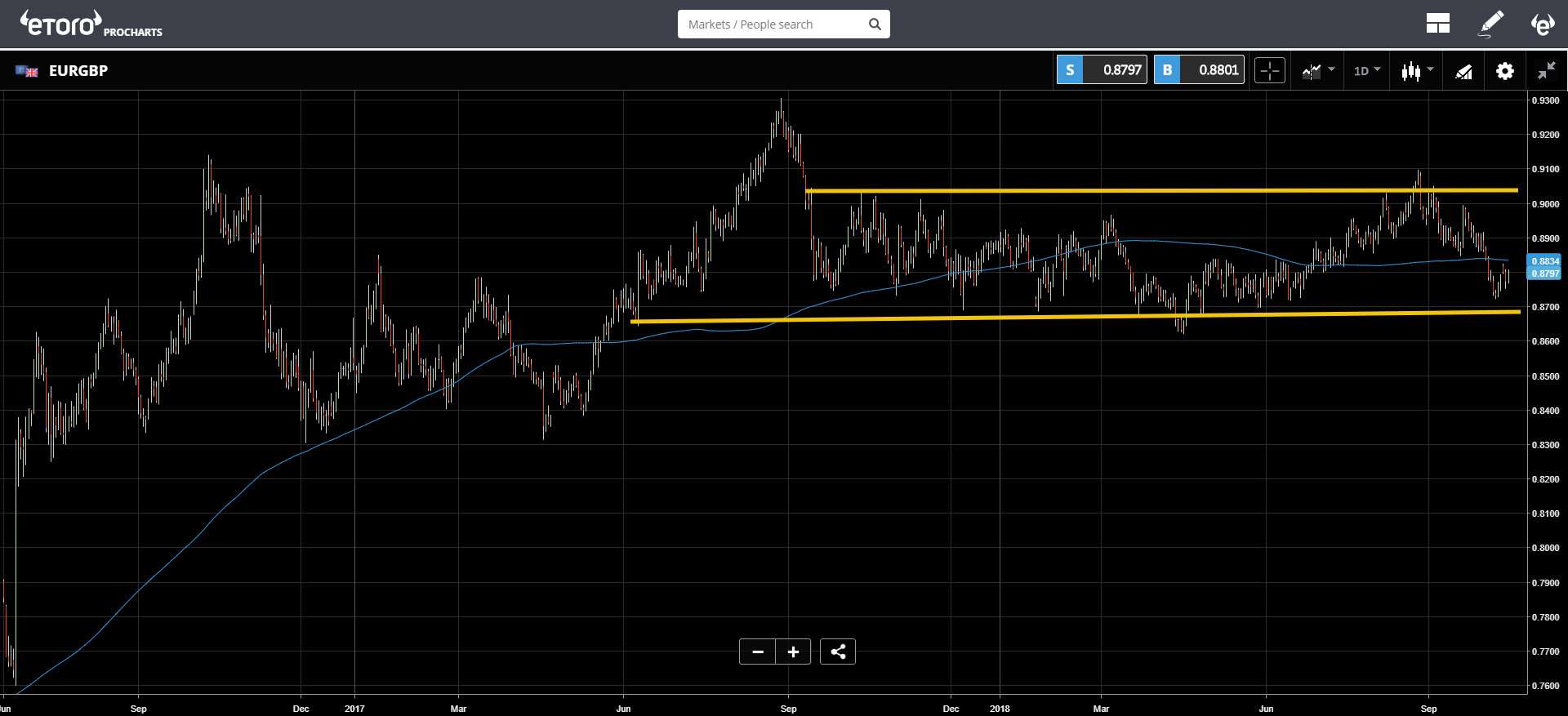This screenshot has width=1568, height=716.
Task: Click the EURGBP currency flag icon
Action: (27, 71)
